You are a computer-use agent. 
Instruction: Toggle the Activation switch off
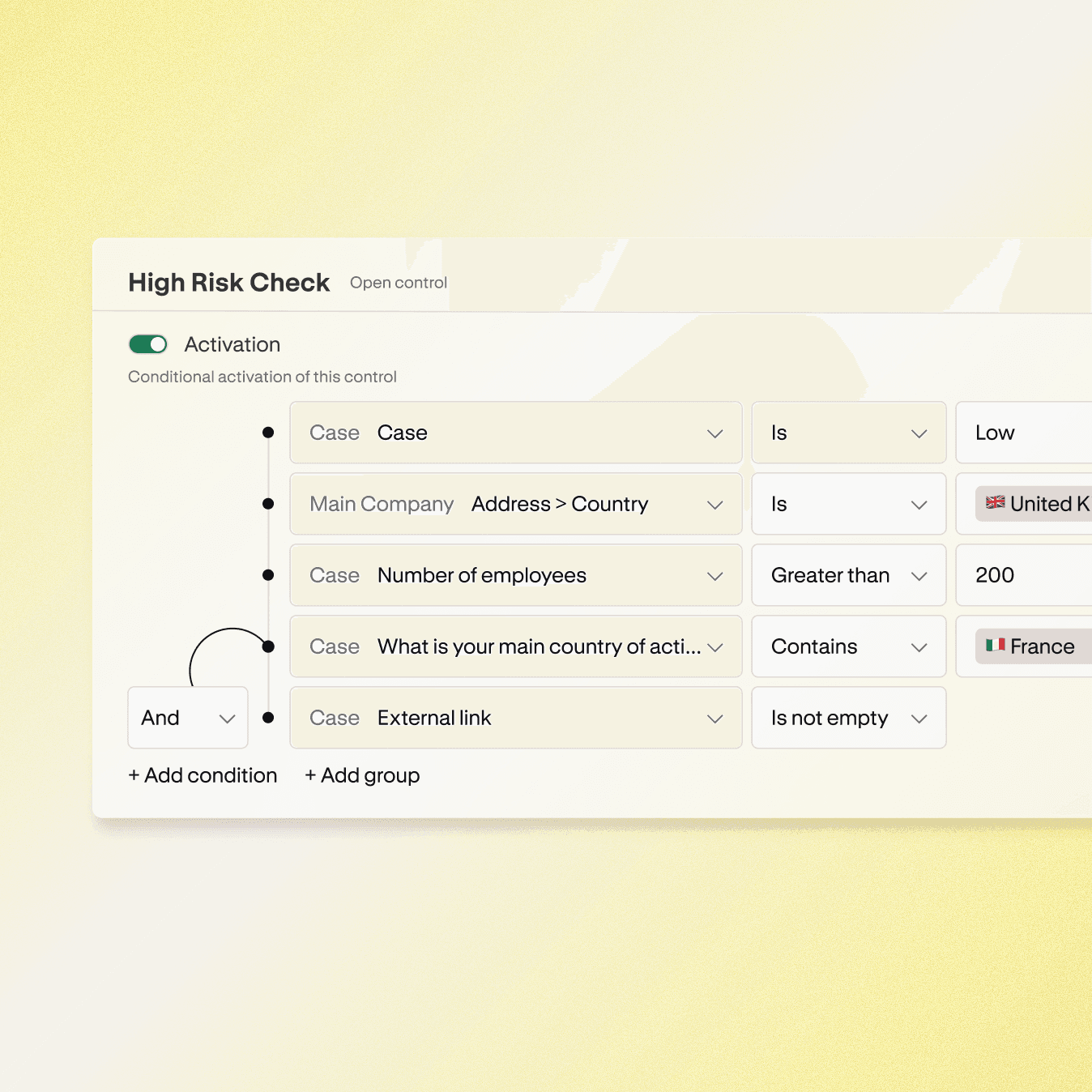pyautogui.click(x=148, y=344)
